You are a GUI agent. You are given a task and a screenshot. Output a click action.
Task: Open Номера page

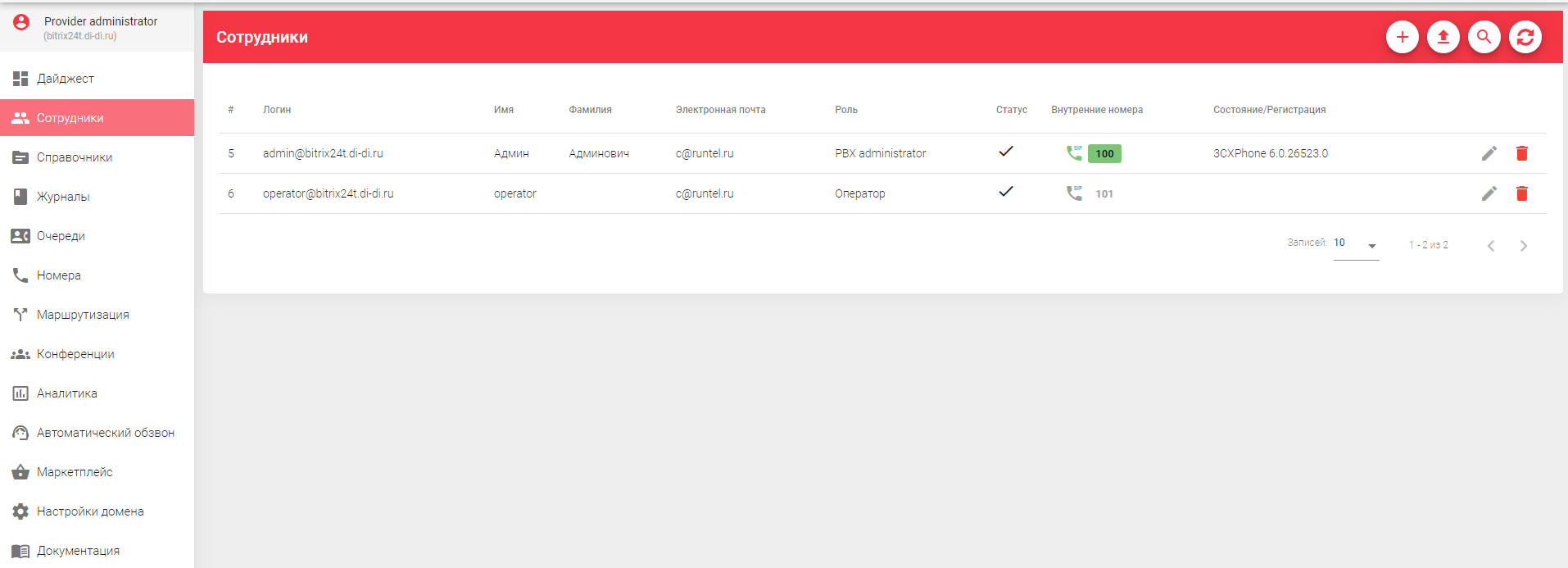click(97, 275)
